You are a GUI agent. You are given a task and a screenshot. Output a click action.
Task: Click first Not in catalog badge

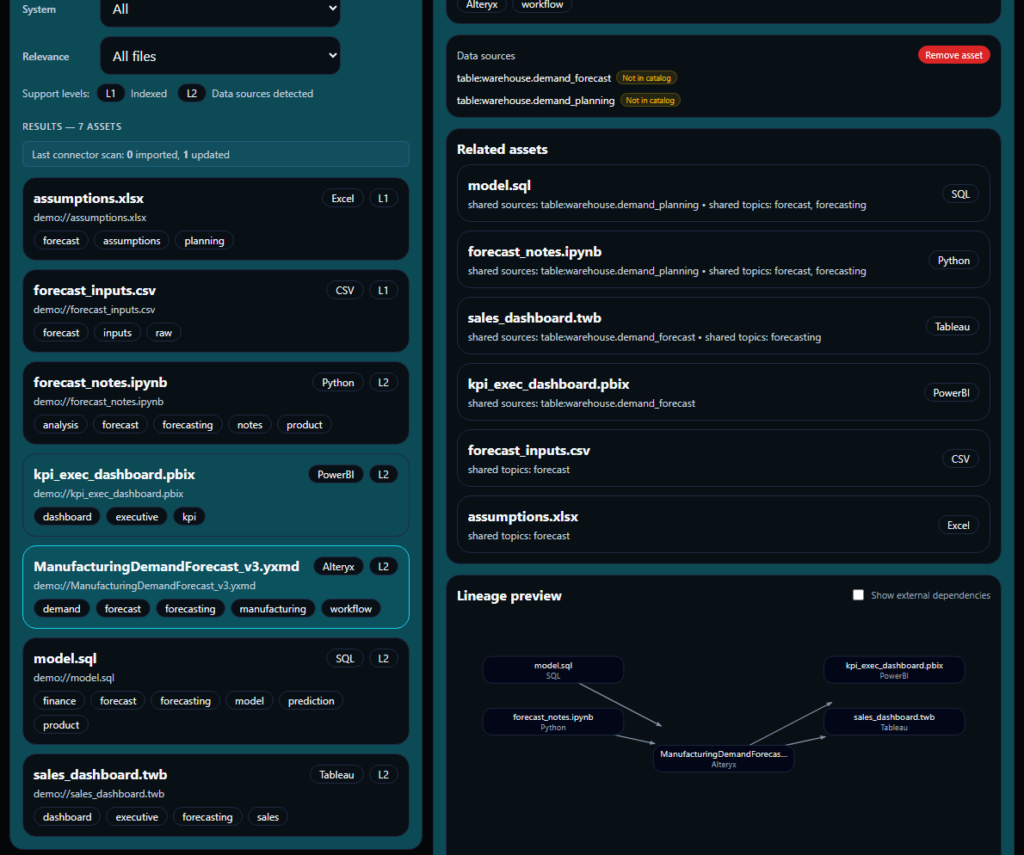[x=647, y=78]
